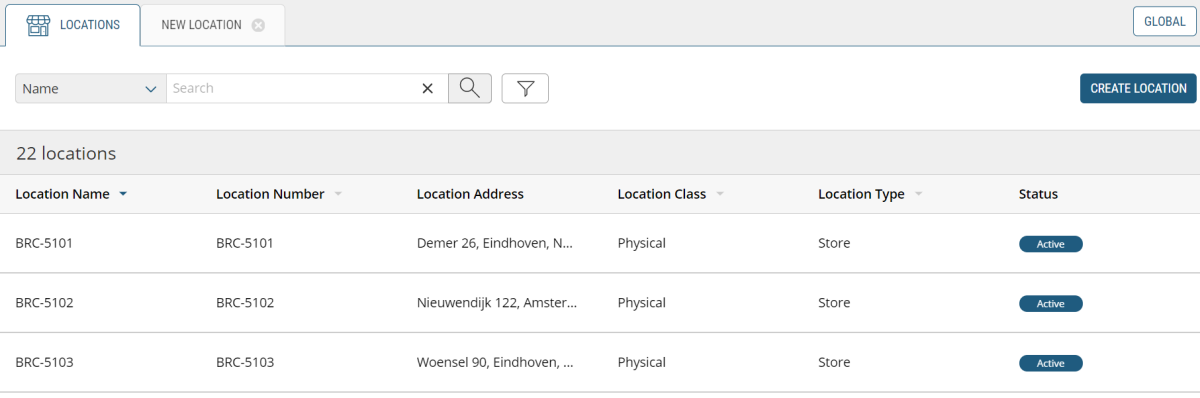Select the Nieuwendijk 122 address cell
The width and height of the screenshot is (1200, 398).
coord(497,302)
